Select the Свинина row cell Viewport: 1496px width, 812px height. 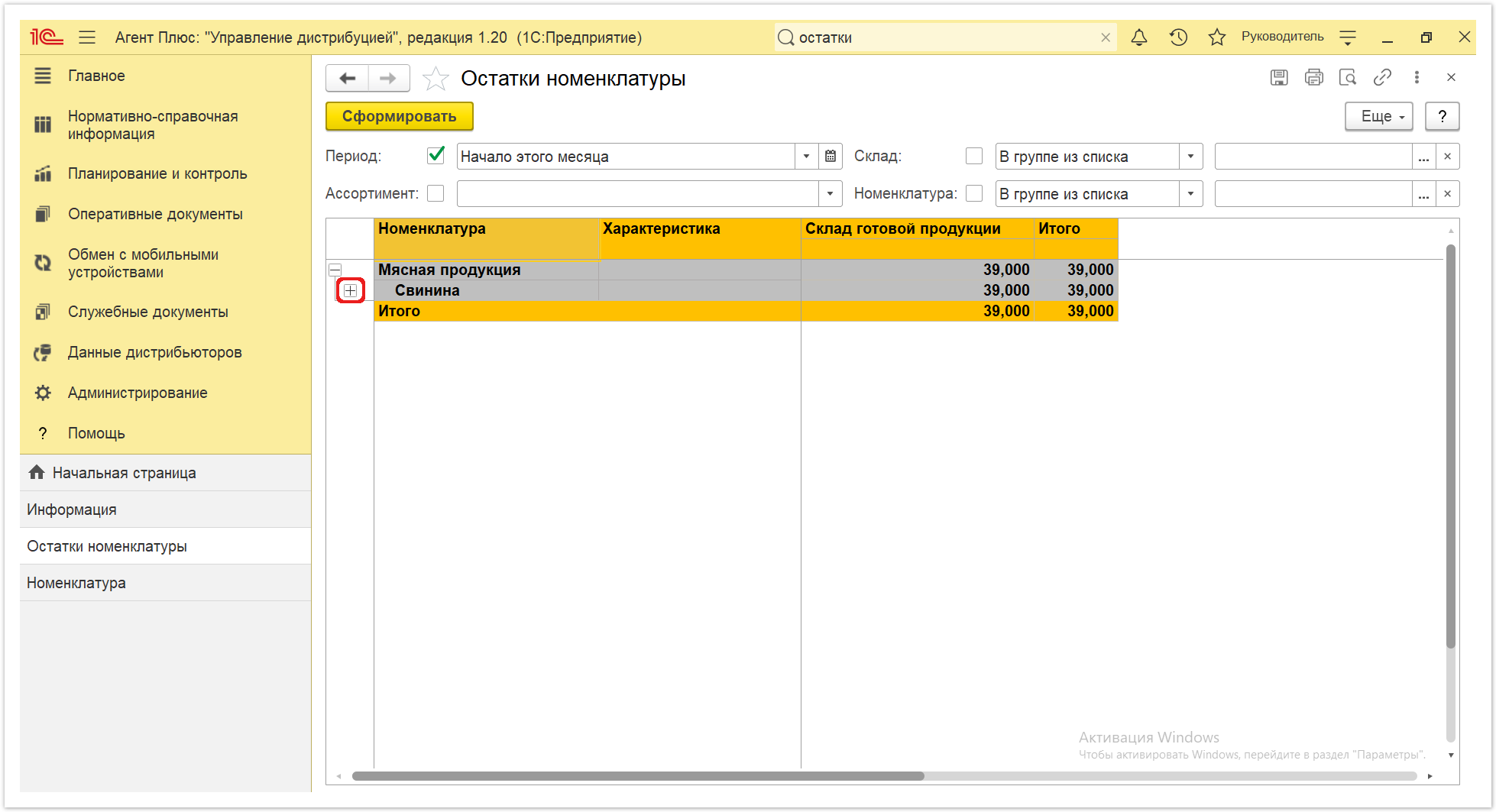point(486,290)
